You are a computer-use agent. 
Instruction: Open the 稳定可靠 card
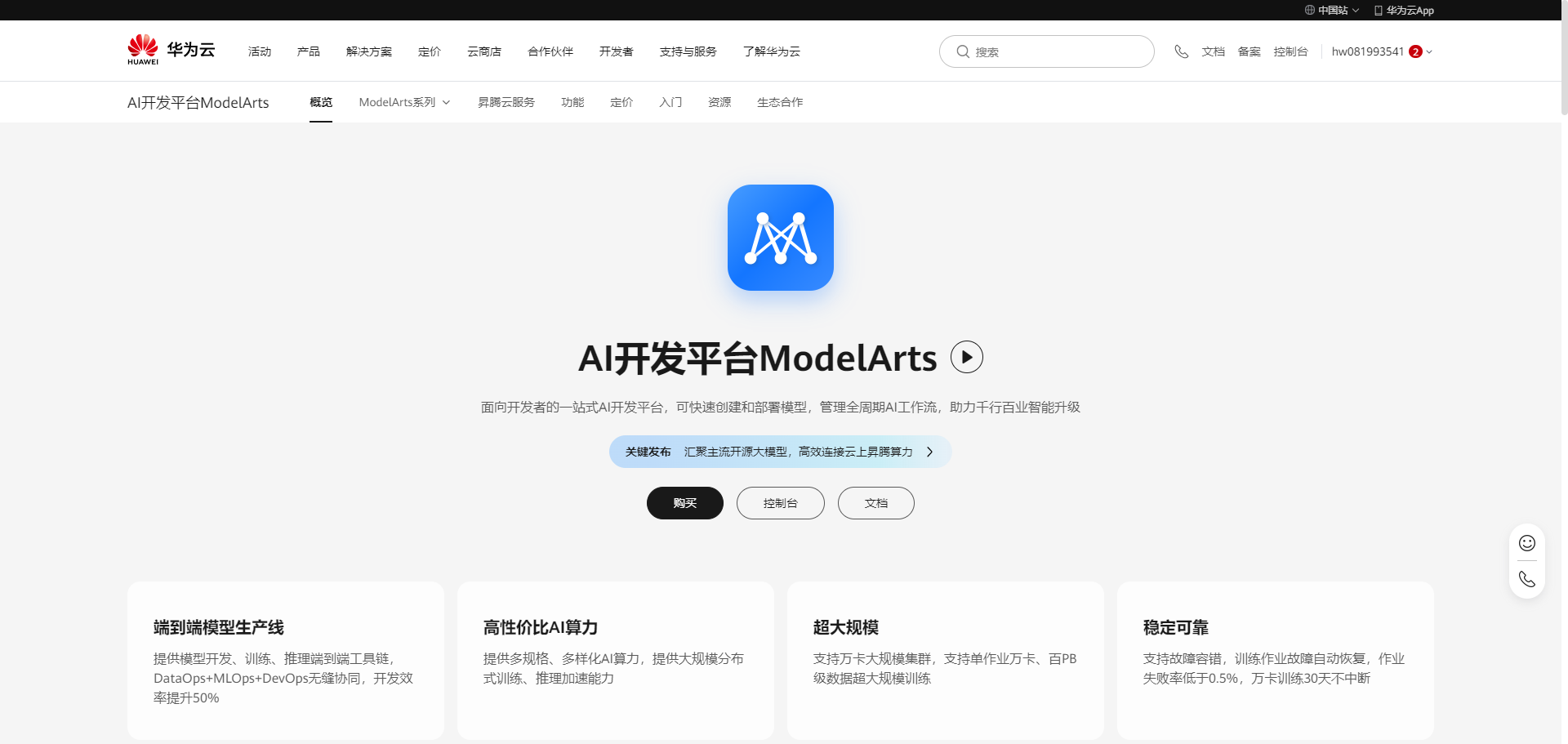coord(1276,661)
